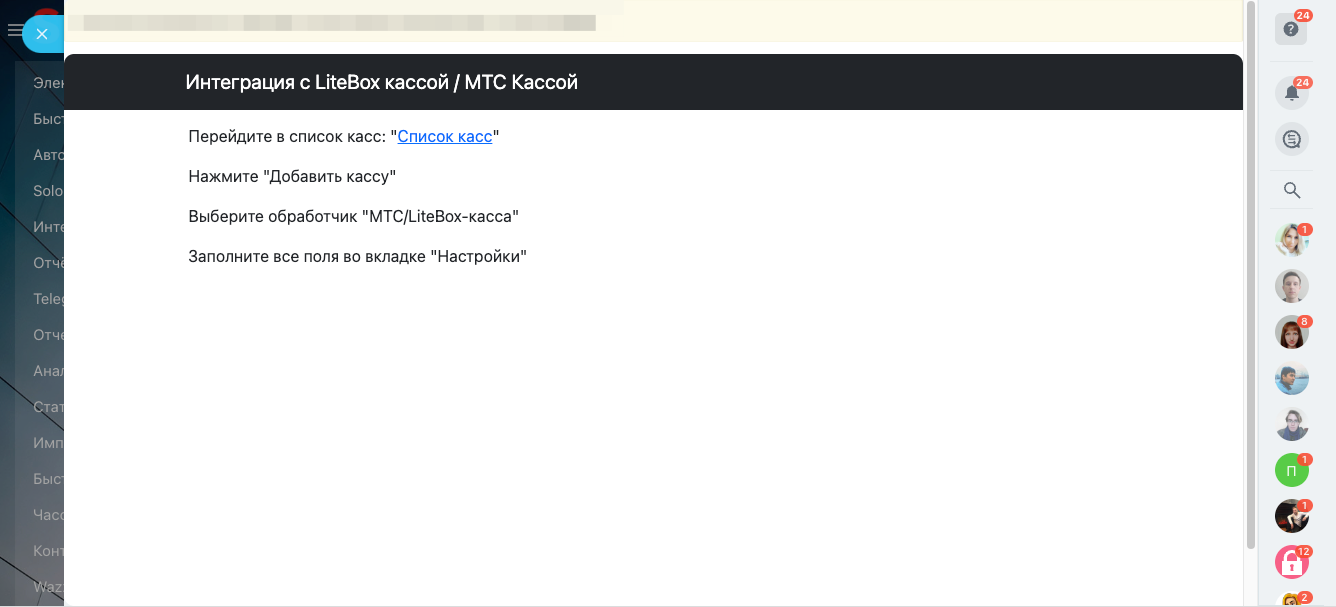The height and width of the screenshot is (607, 1336).
Task: Click the panel title "Интеграция с LiteBox кассой"
Action: (382, 82)
